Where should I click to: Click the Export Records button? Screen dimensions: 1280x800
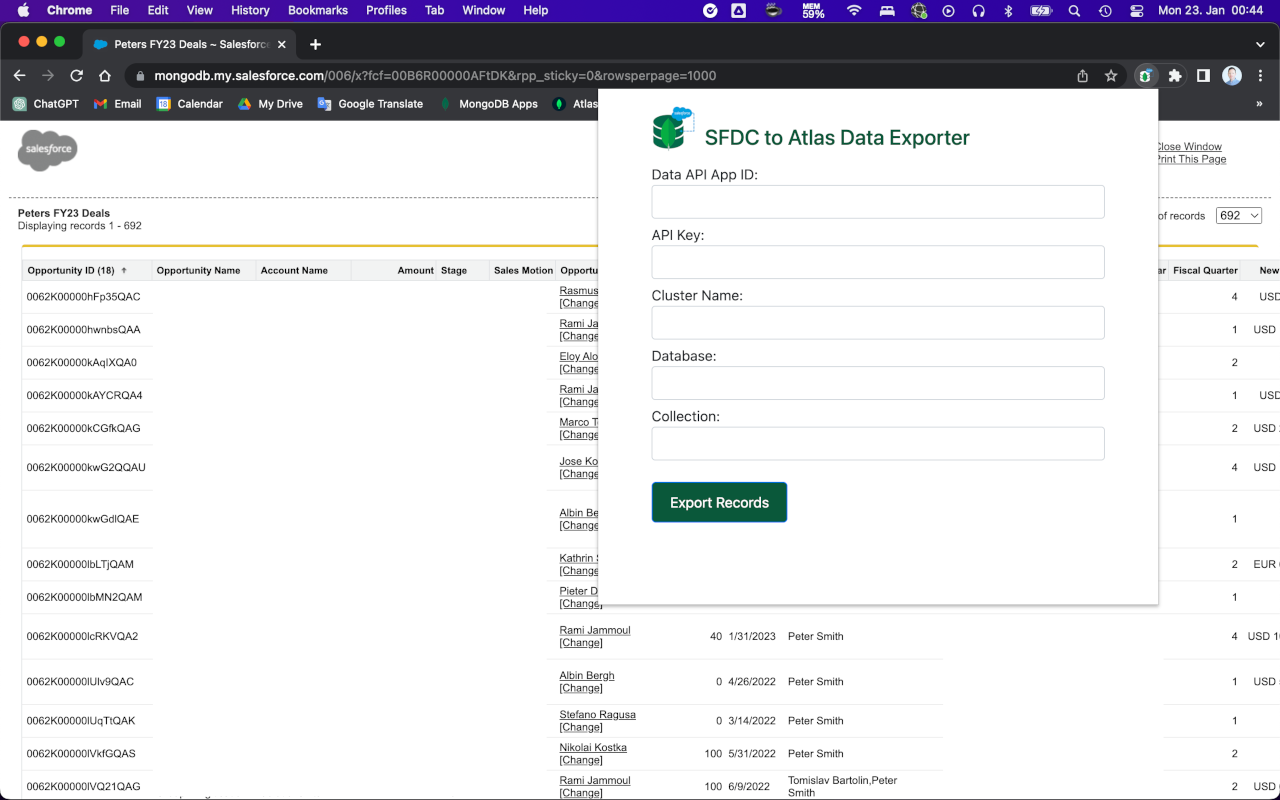coord(719,502)
